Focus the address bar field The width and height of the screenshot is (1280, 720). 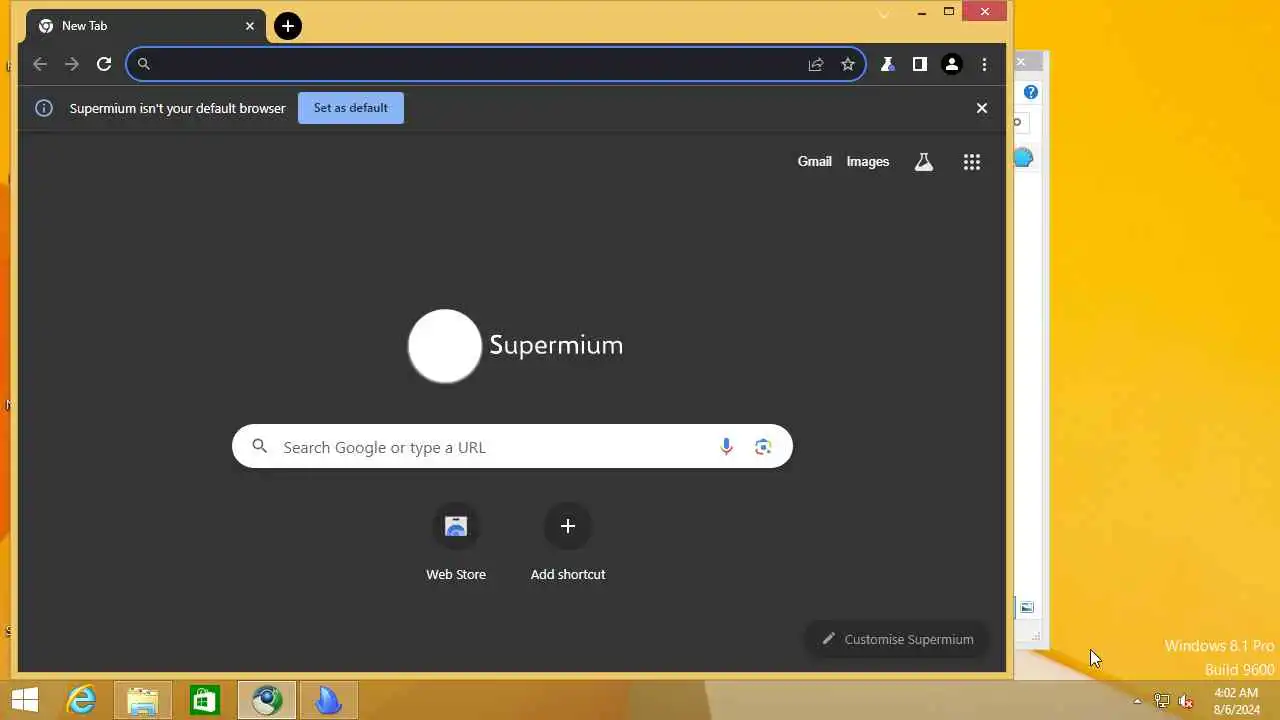pyautogui.click(x=495, y=64)
